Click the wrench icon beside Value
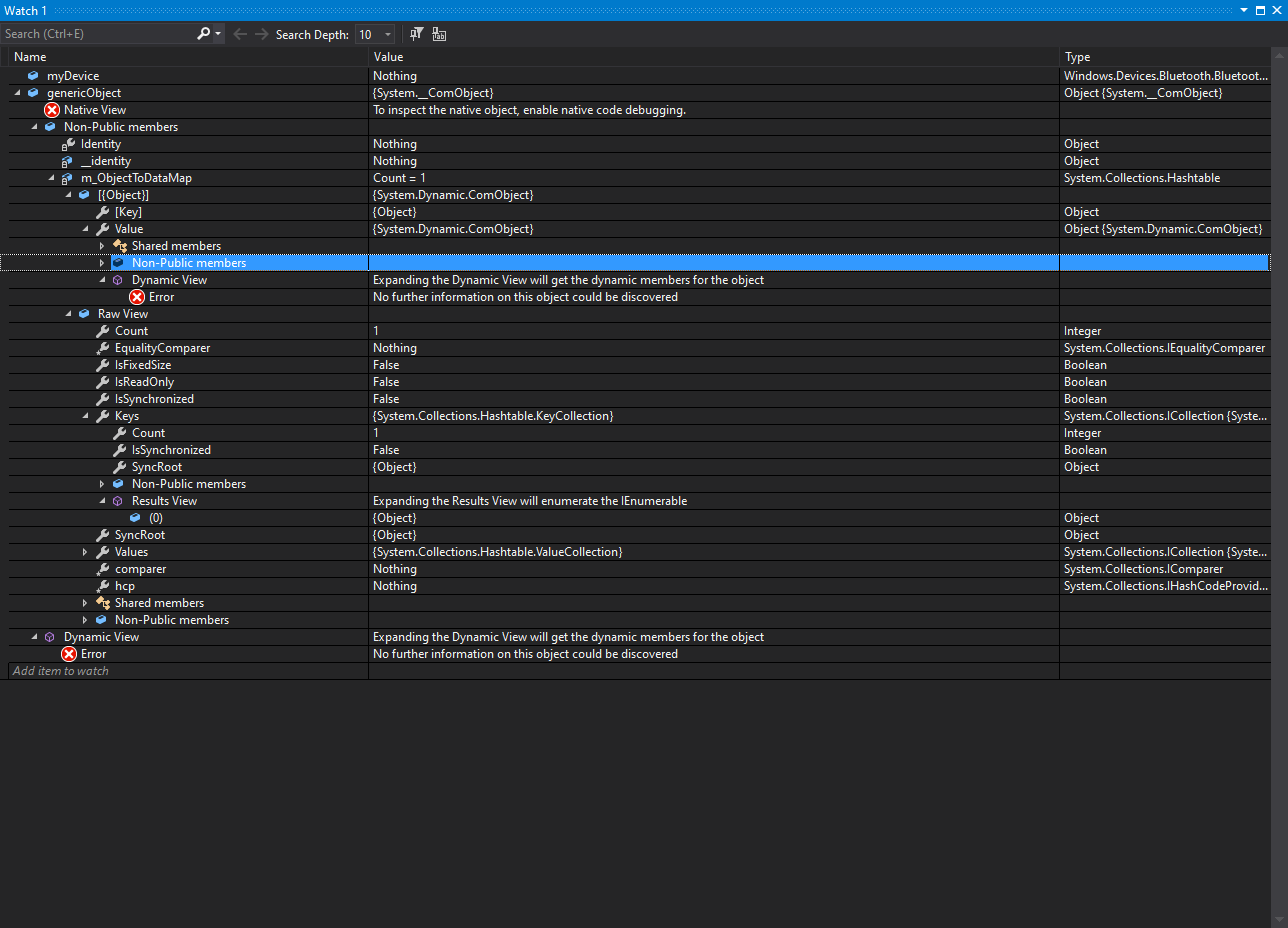The width and height of the screenshot is (1288, 928). (102, 229)
